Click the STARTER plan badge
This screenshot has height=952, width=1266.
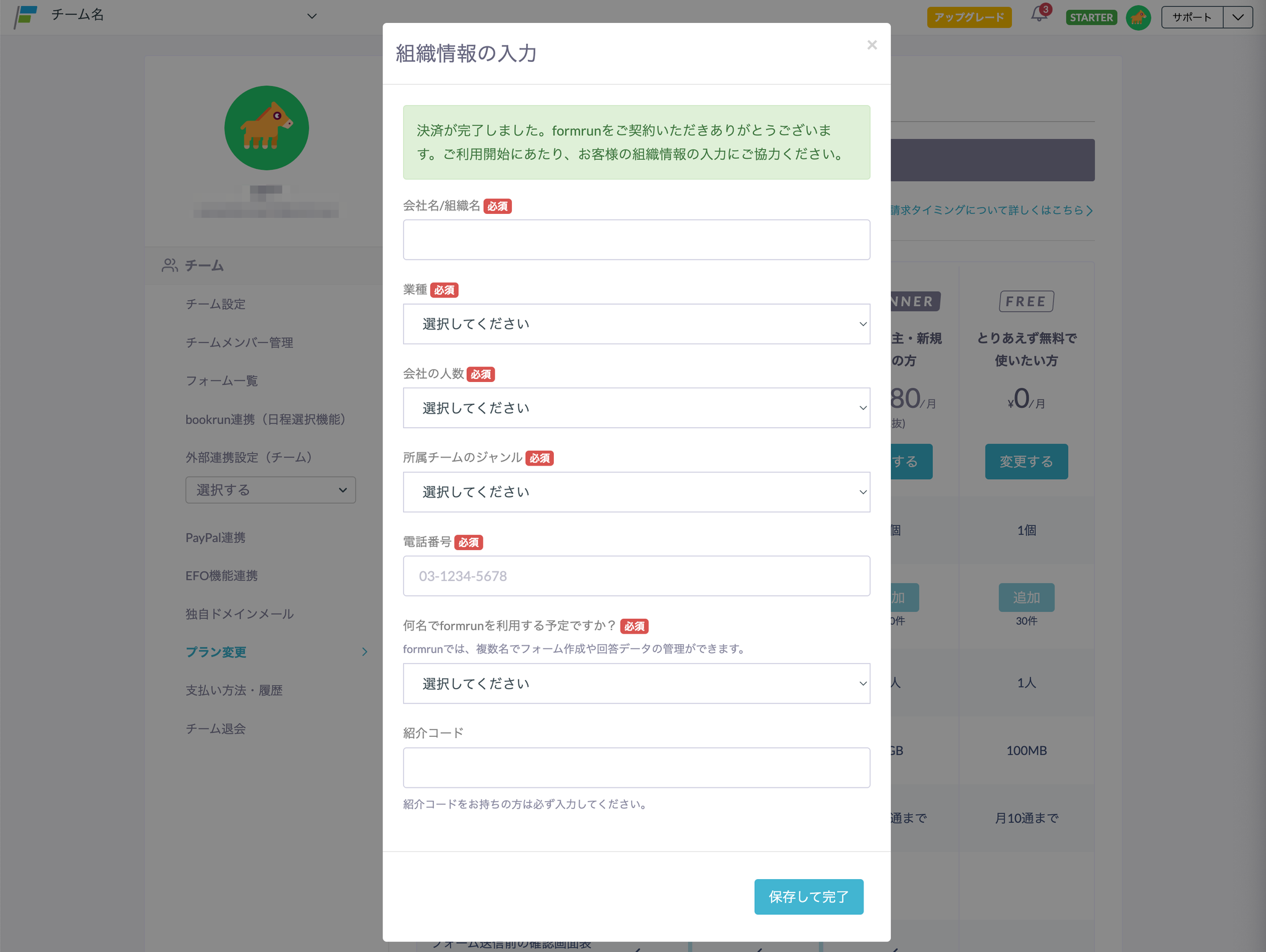click(x=1091, y=17)
